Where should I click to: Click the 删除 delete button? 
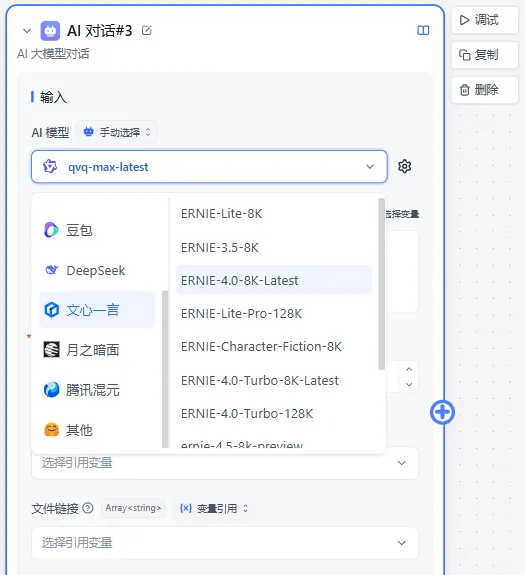tap(485, 90)
